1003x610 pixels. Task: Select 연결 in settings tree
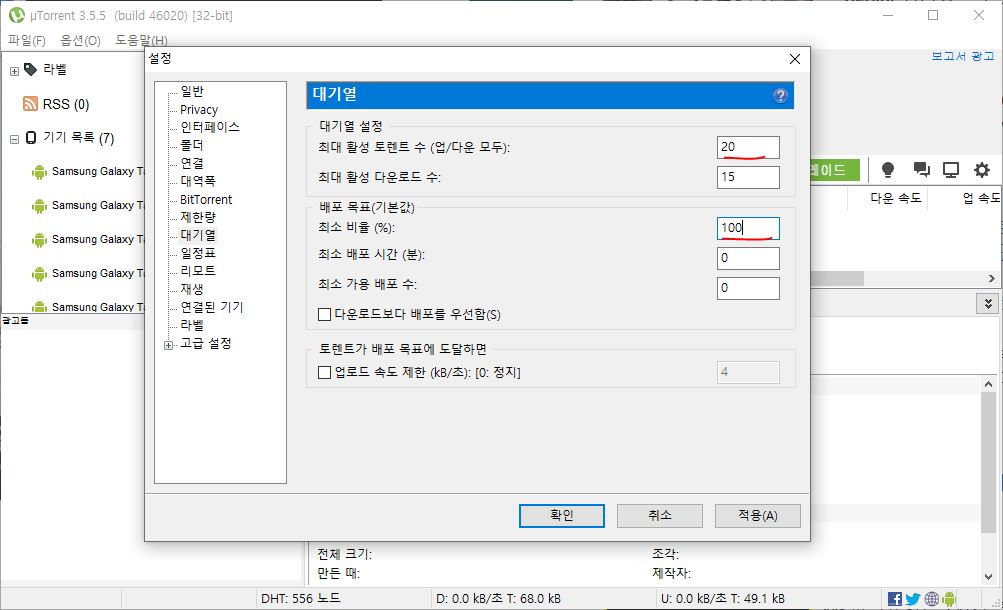(192, 163)
